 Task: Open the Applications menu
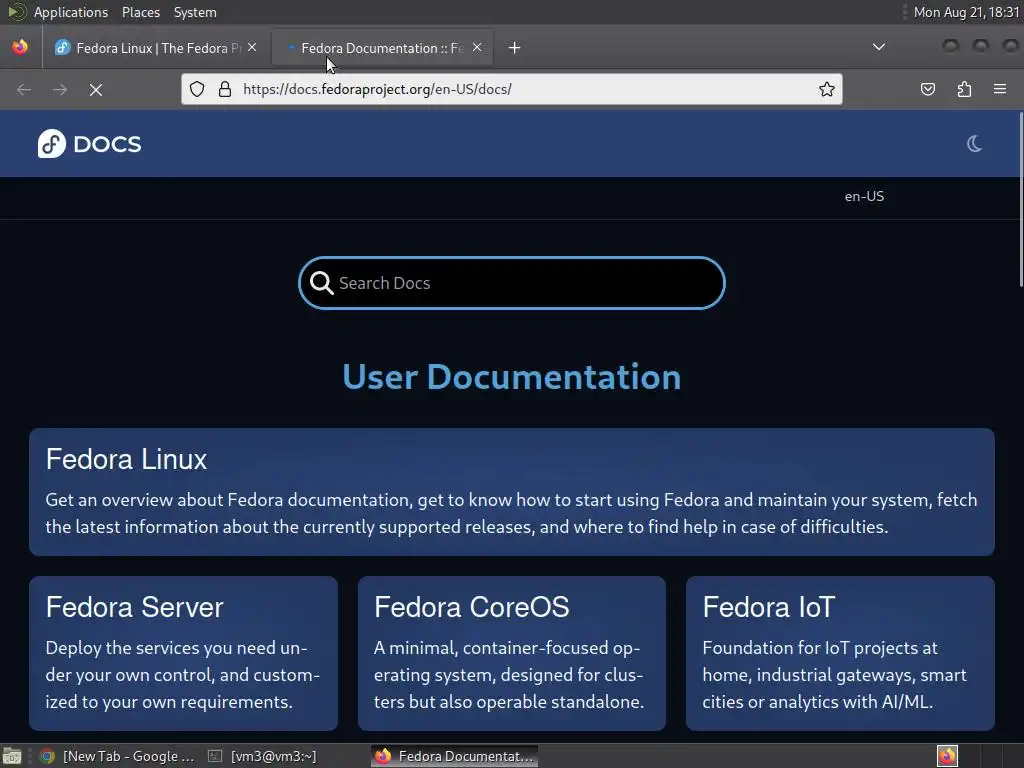pyautogui.click(x=71, y=12)
